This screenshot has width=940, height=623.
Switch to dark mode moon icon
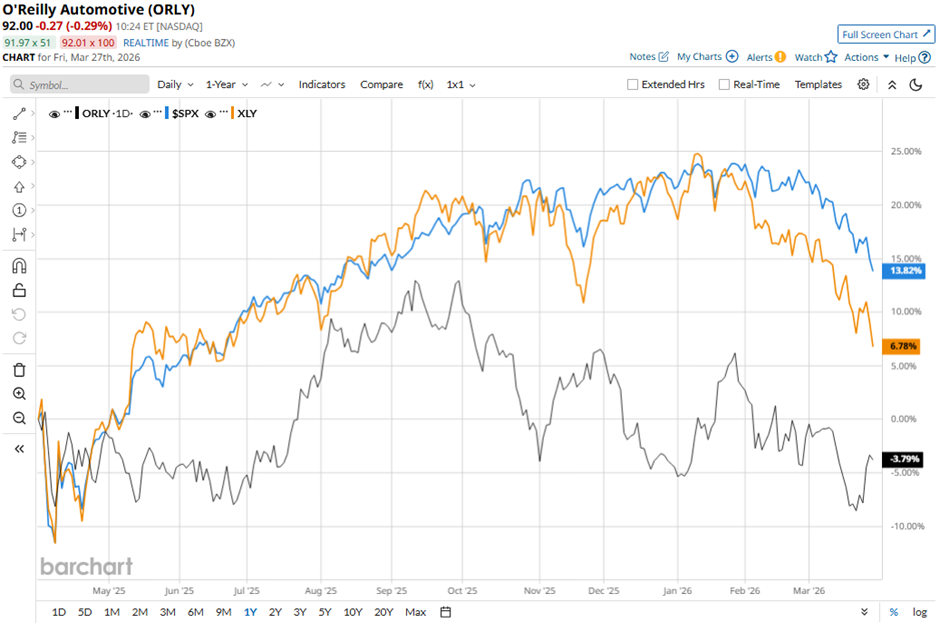[915, 85]
